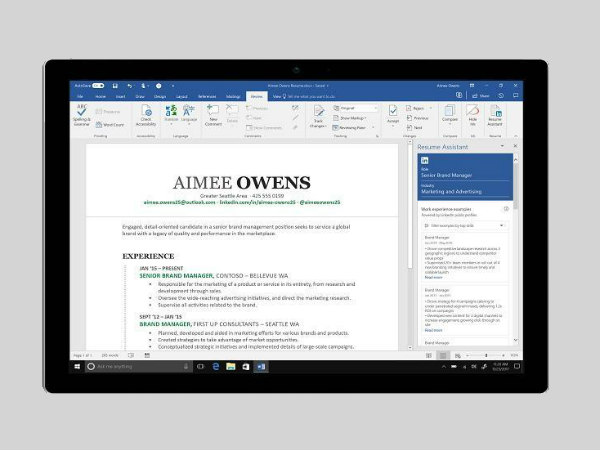This screenshot has height=450, width=600.
Task: Accept the tracked change
Action: (394, 114)
